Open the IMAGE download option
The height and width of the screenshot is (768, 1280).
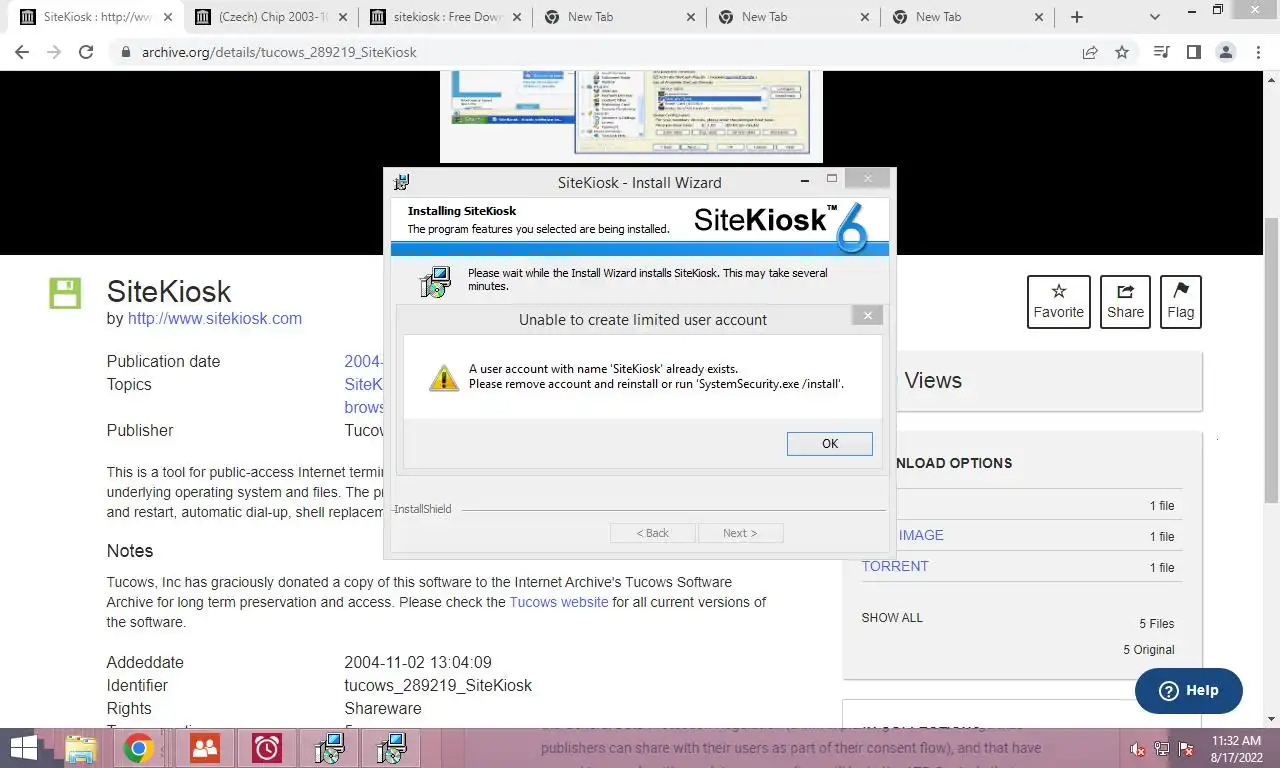coord(921,535)
